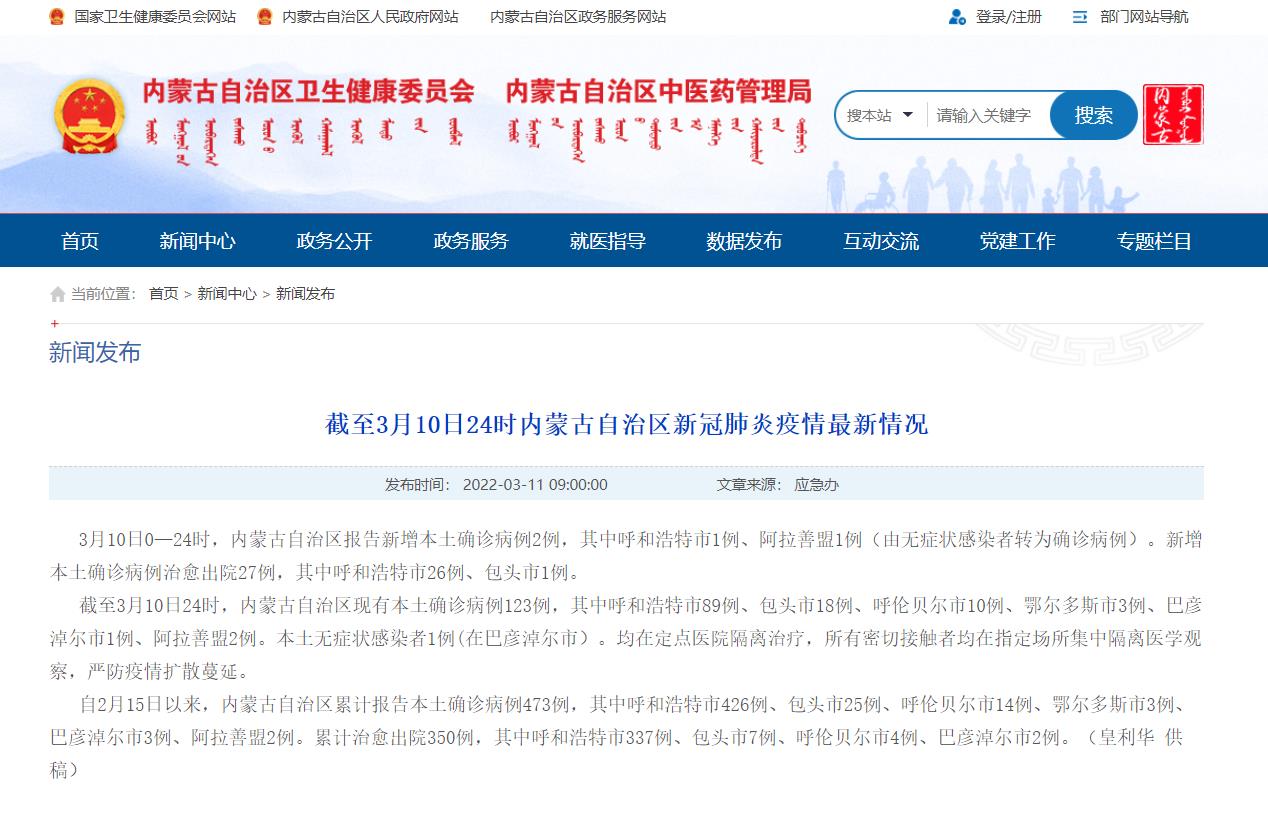Viewport: 1268px width, 821px height.
Task: Go to the 数据发布 menu item
Action: pyautogui.click(x=744, y=241)
